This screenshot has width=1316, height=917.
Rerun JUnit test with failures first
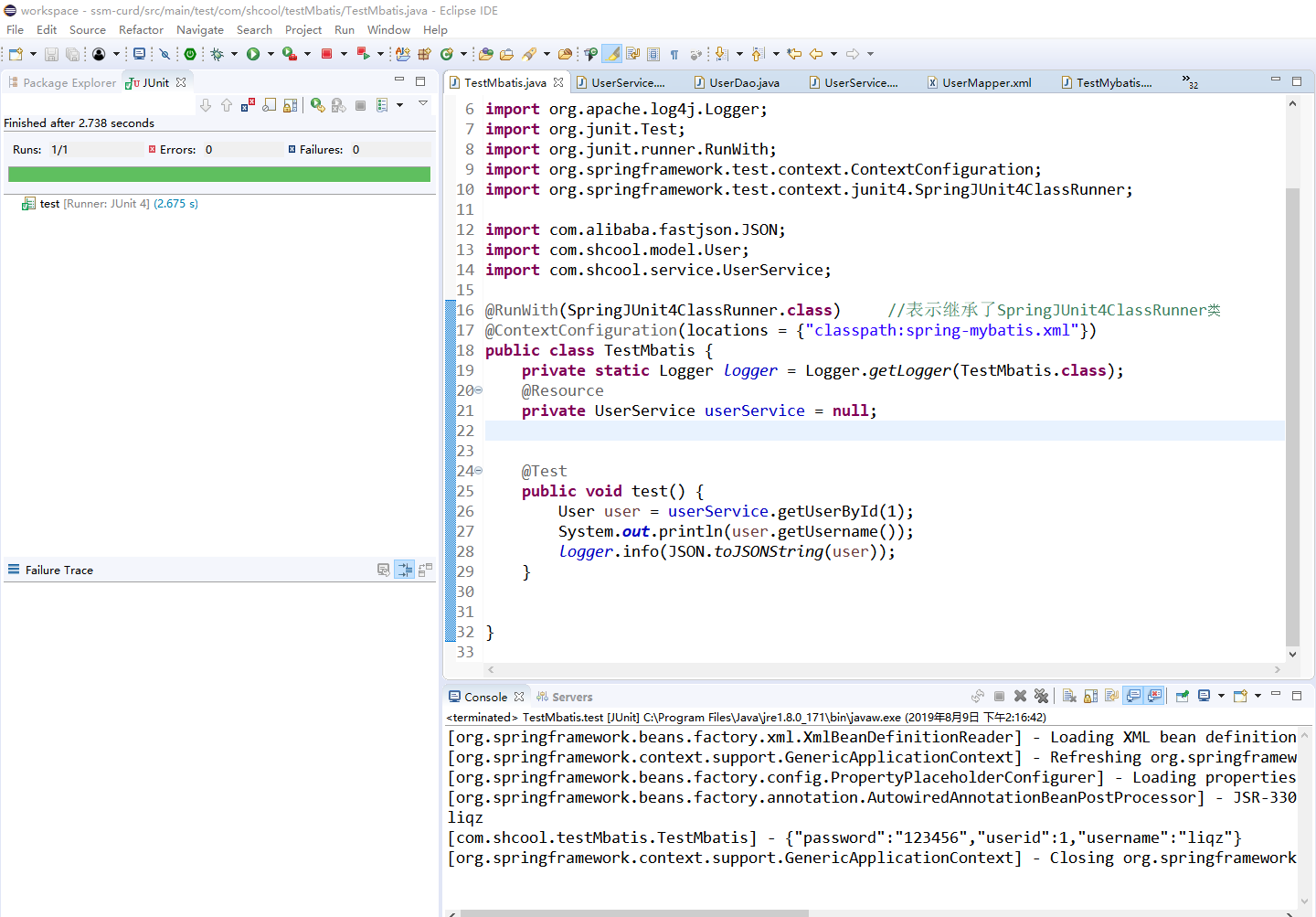click(x=338, y=105)
